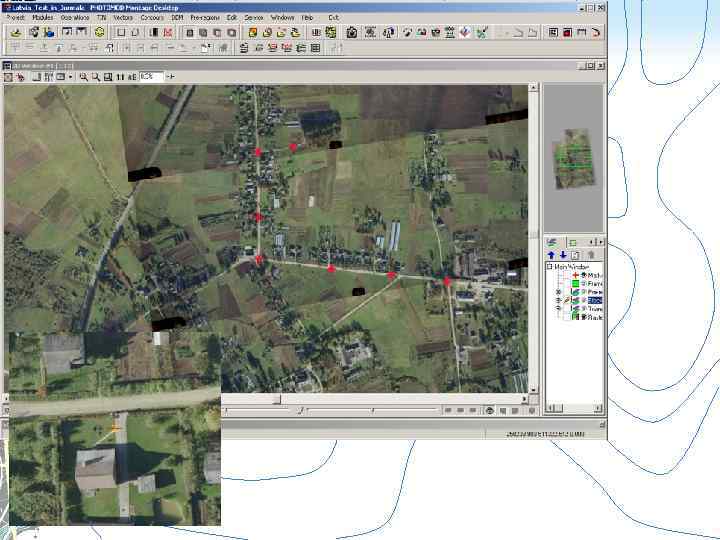Open the TIN menu
Screen dimensions: 720x540
(x=101, y=17)
